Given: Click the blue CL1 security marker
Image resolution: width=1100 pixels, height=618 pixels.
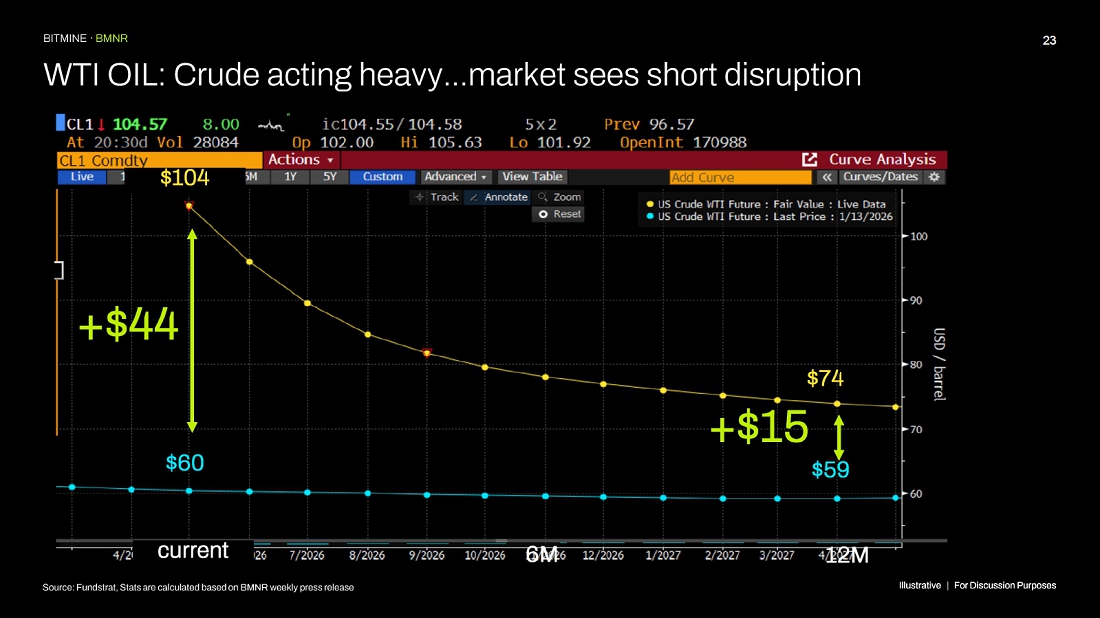Looking at the screenshot, I should click(61, 123).
